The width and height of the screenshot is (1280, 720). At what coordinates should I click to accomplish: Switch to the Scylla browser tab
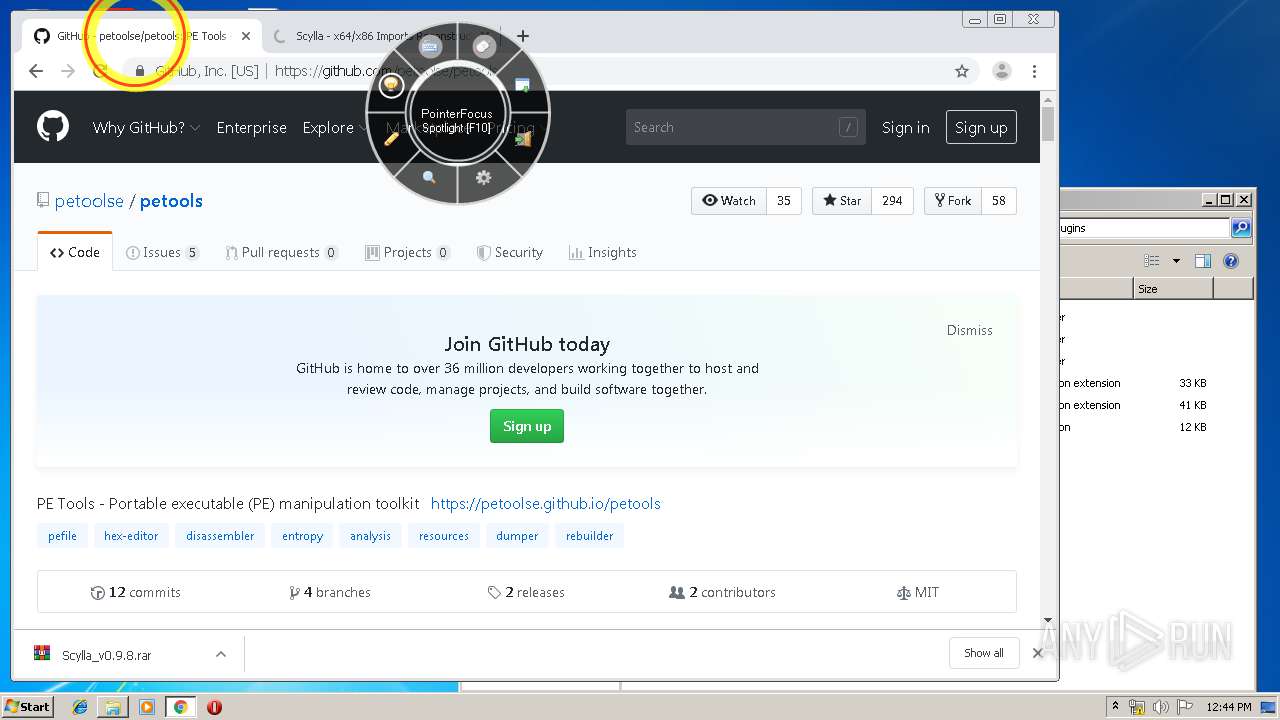pos(380,36)
